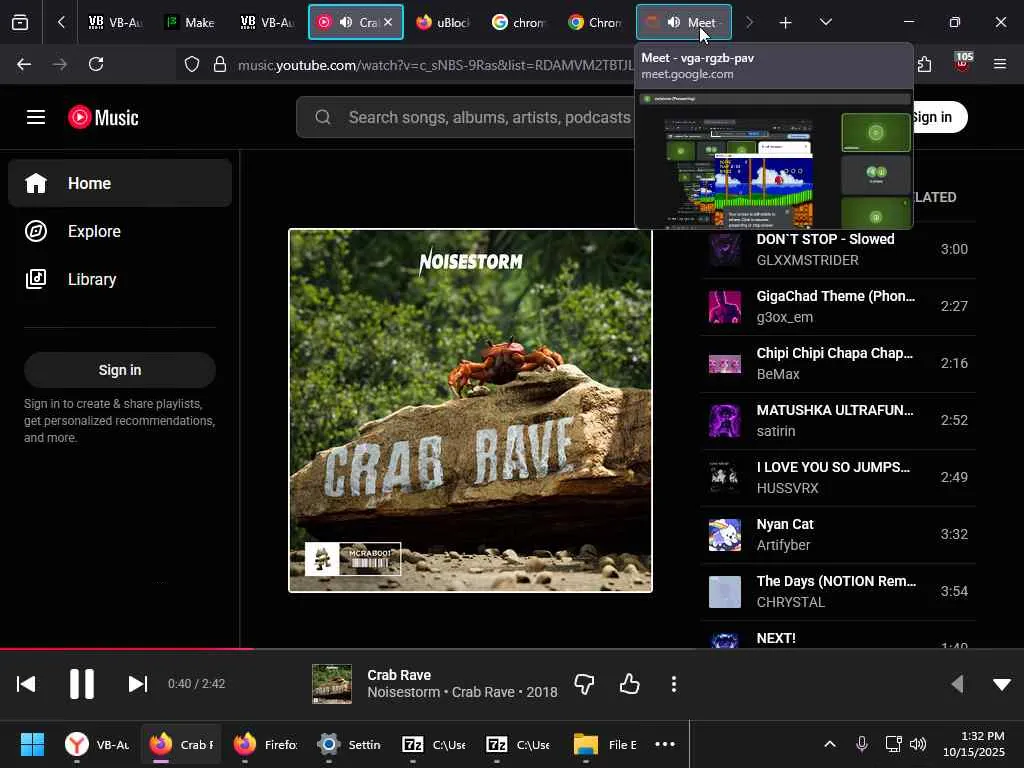Skip to the previous track
Image resolution: width=1024 pixels, height=768 pixels.
tap(26, 684)
